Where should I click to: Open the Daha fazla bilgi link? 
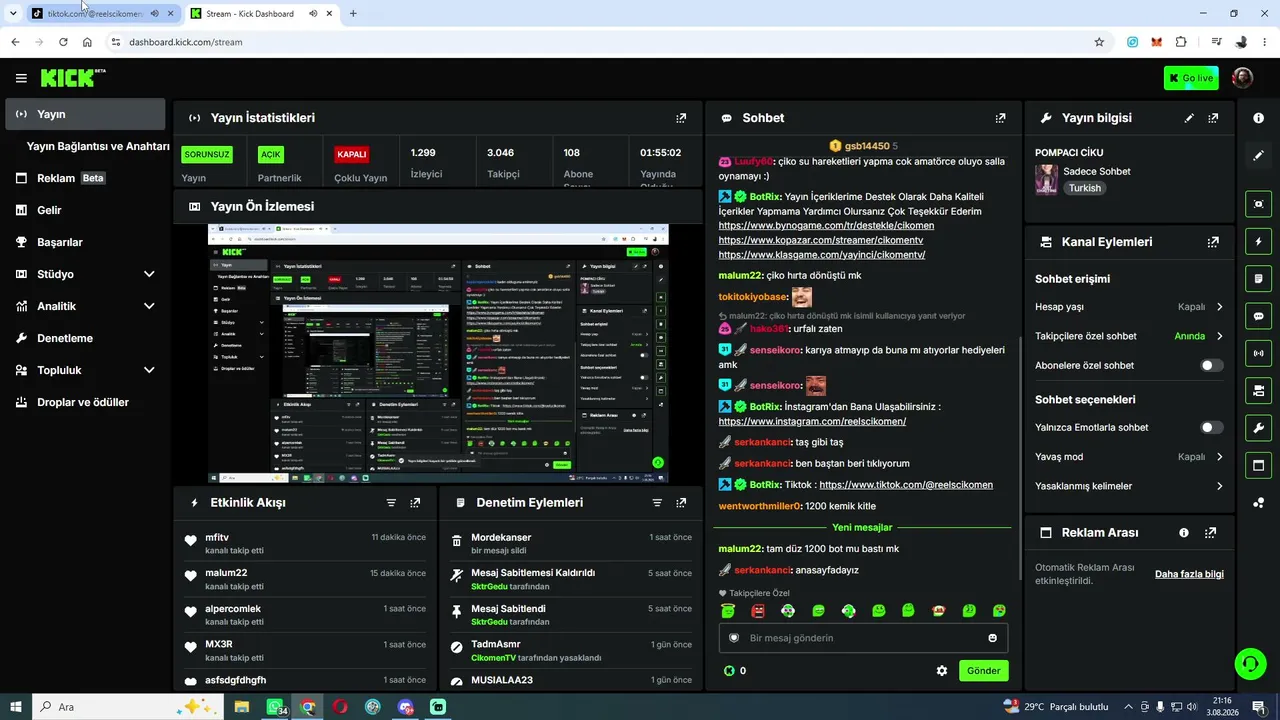[x=1189, y=574]
